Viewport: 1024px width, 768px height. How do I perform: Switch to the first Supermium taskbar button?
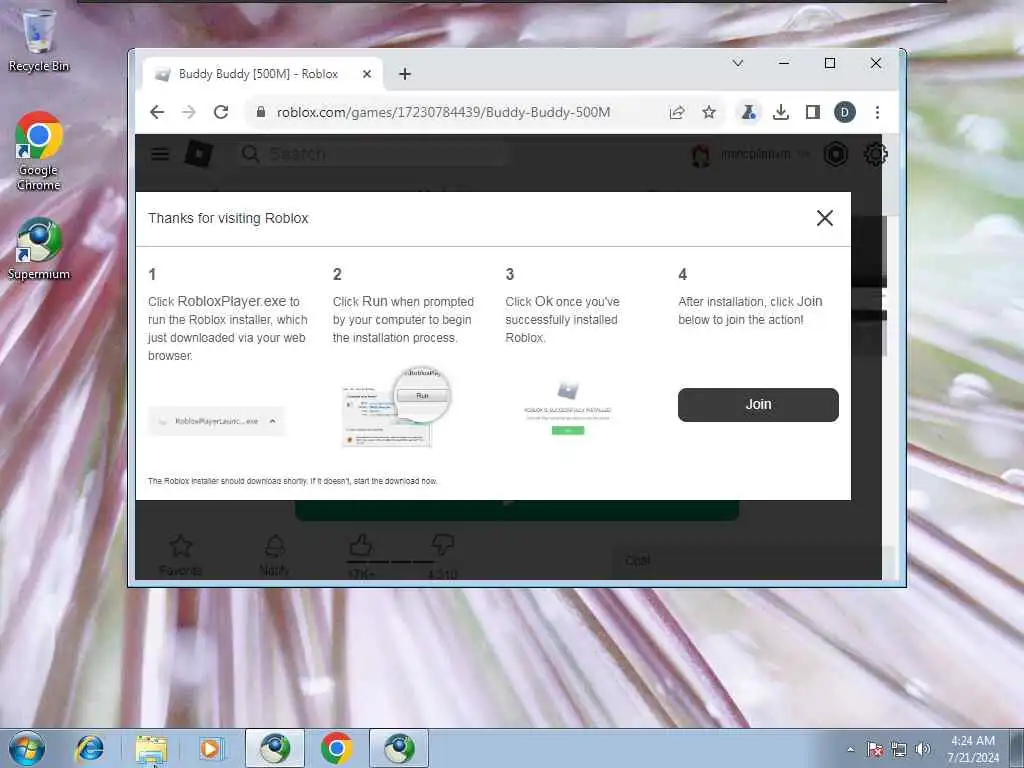275,748
